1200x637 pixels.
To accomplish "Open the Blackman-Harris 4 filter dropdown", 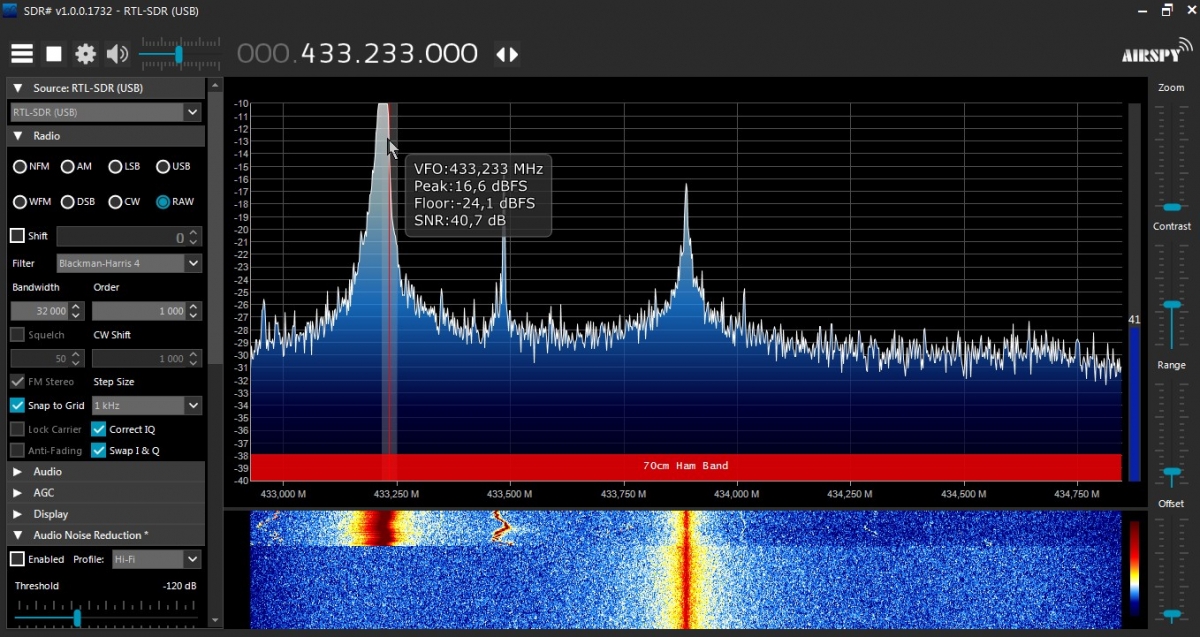I will click(x=129, y=263).
